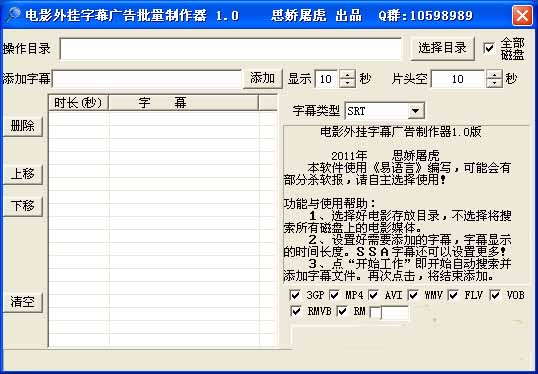Move the subtitle up with the 上移 button

[x=23, y=174]
